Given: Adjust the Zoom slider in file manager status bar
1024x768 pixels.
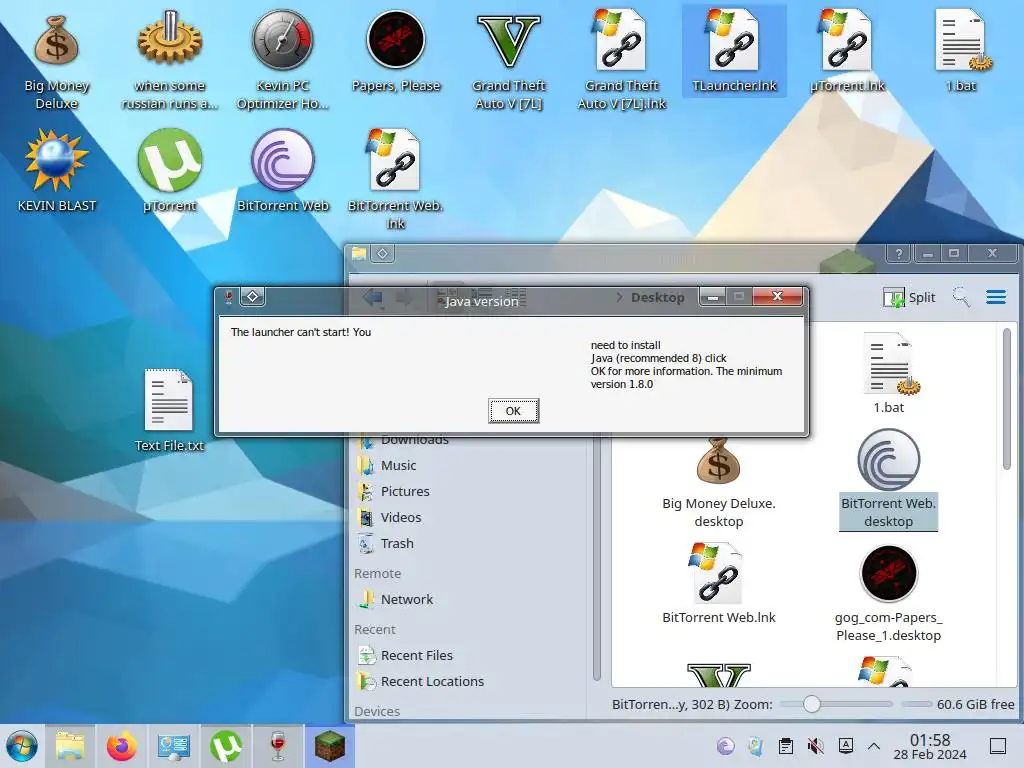Looking at the screenshot, I should 812,704.
